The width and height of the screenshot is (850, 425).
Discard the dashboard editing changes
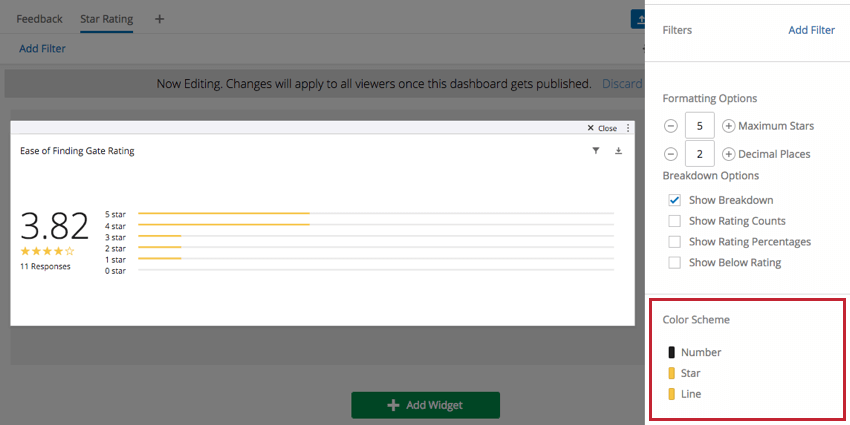pos(622,84)
